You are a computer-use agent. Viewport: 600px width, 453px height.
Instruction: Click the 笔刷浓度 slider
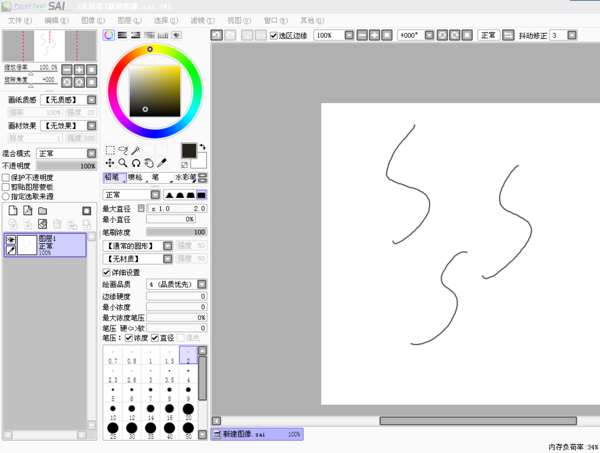pyautogui.click(x=176, y=232)
